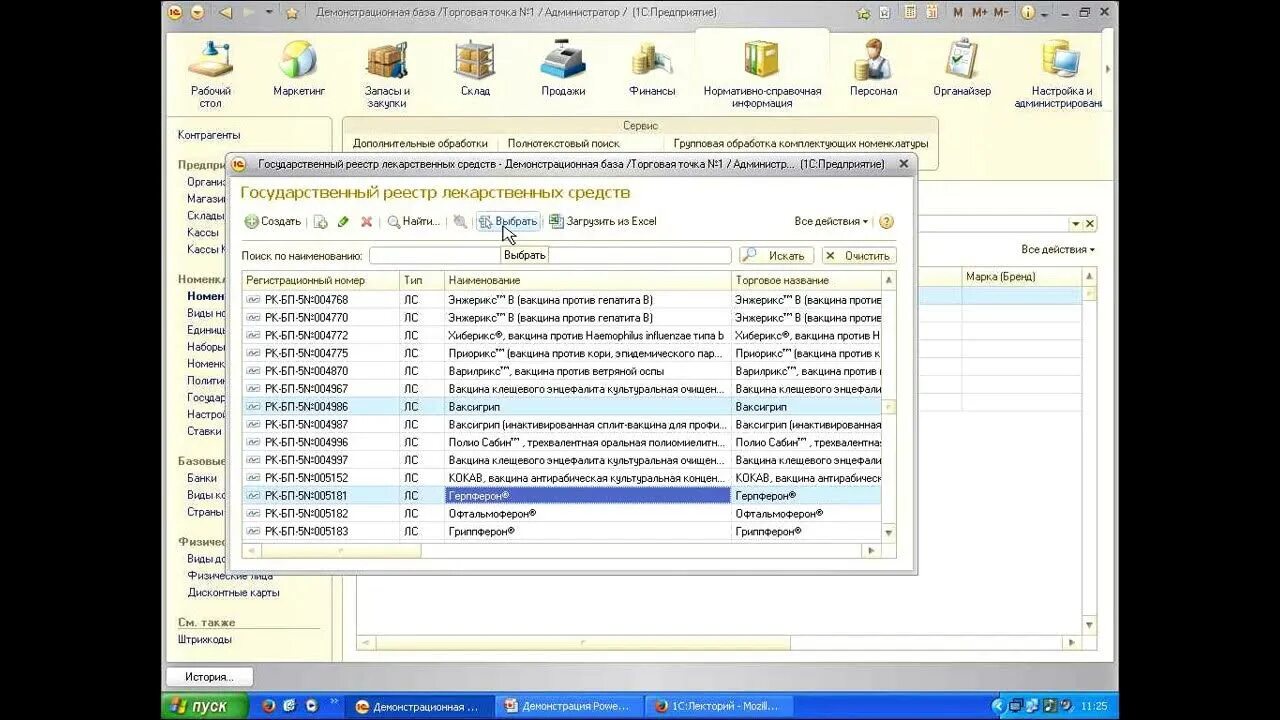The height and width of the screenshot is (720, 1280).
Task: Click the copy-record icon next to Создать
Action: point(321,222)
